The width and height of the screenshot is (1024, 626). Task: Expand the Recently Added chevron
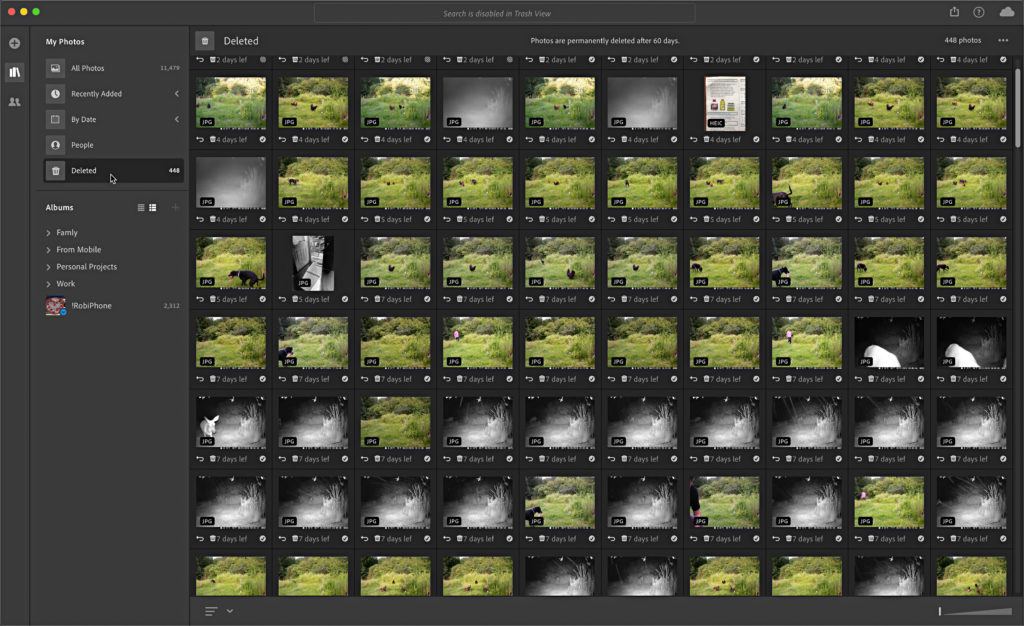(176, 93)
